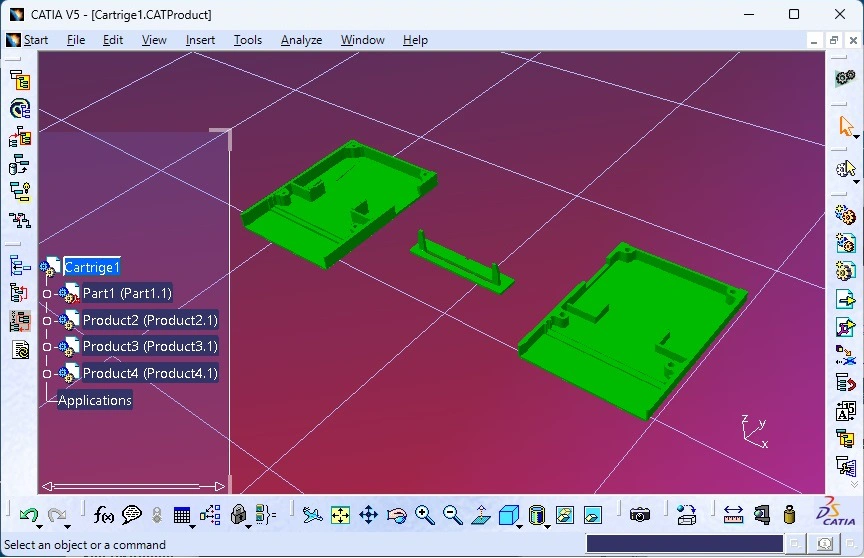The width and height of the screenshot is (864, 558).
Task: Open the Insert menu
Action: (x=200, y=40)
